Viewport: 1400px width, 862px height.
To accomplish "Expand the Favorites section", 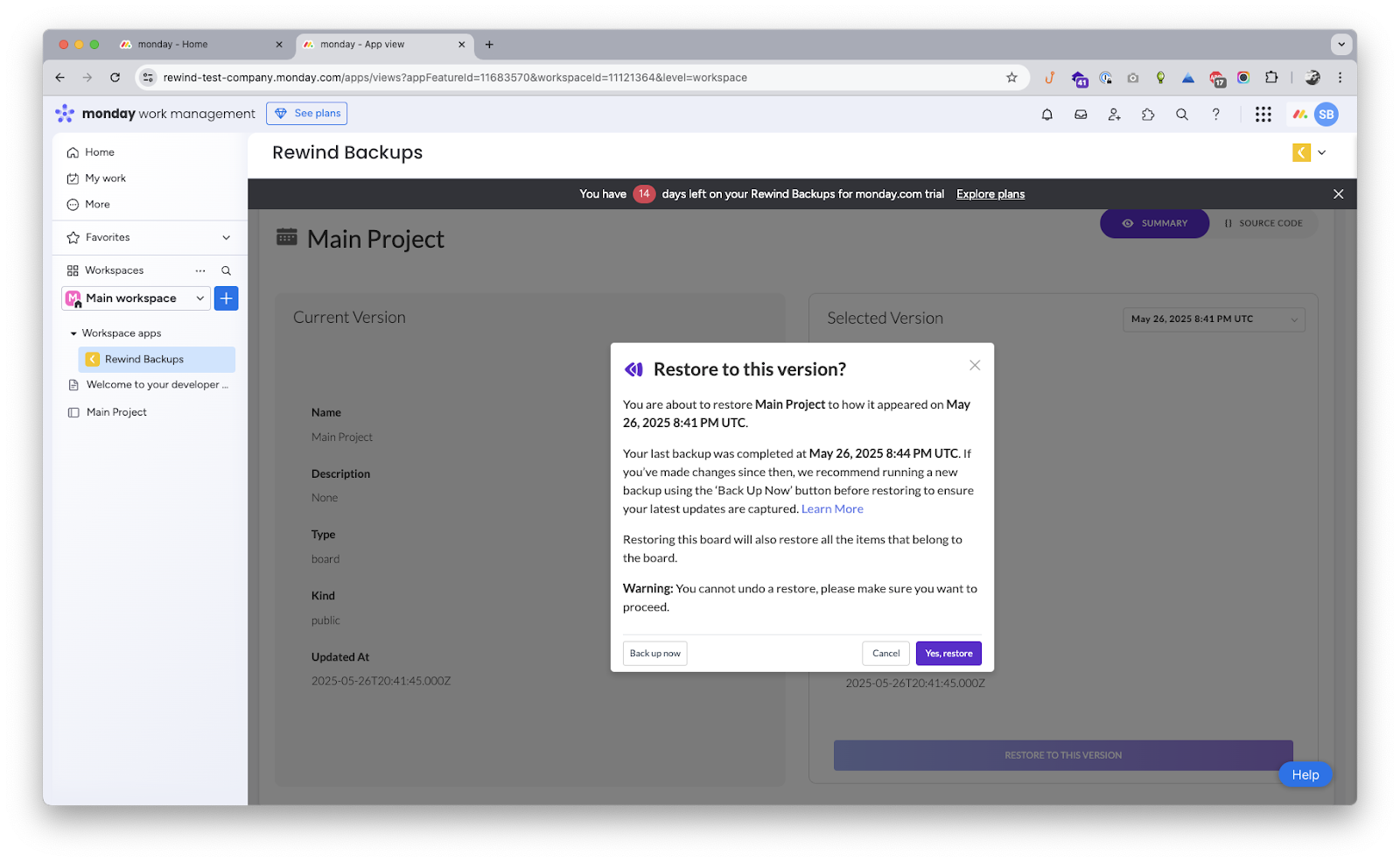I will [x=226, y=237].
